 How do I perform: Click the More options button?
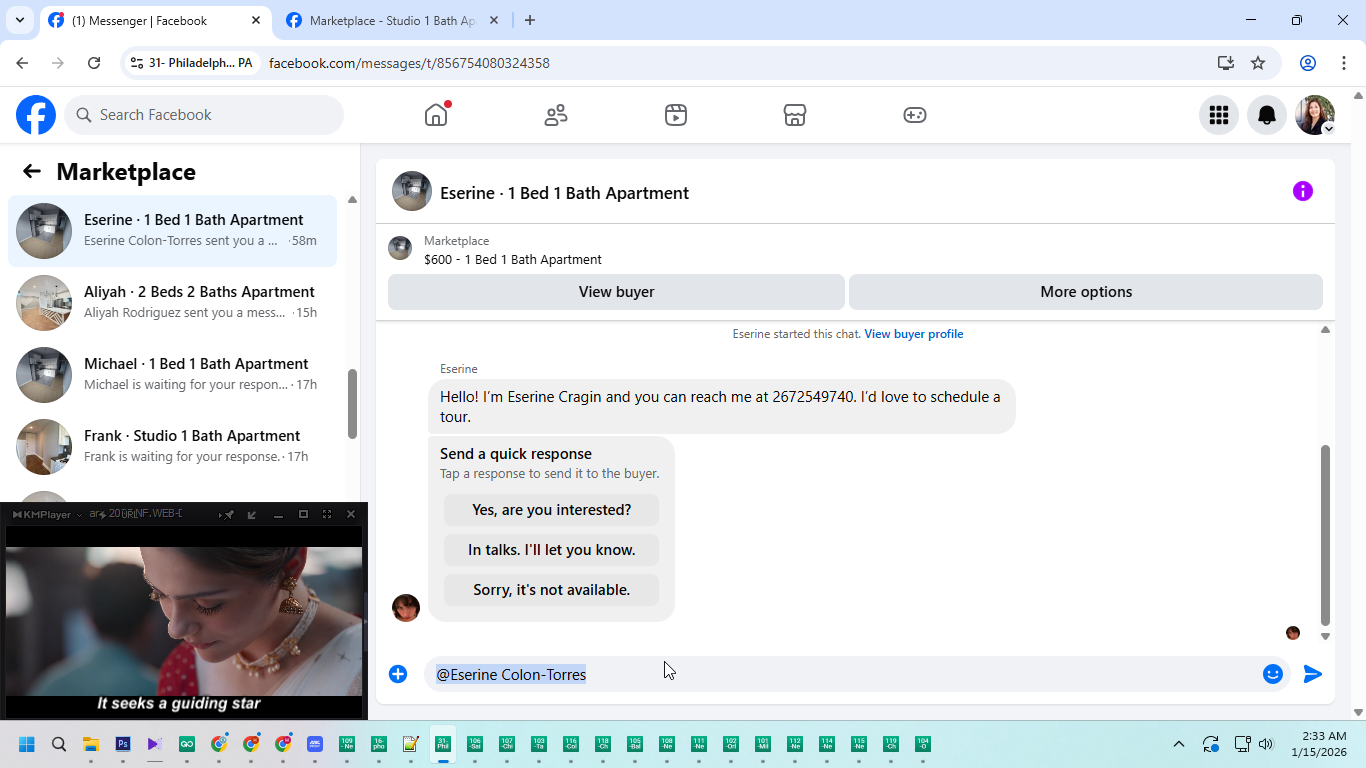click(1086, 292)
